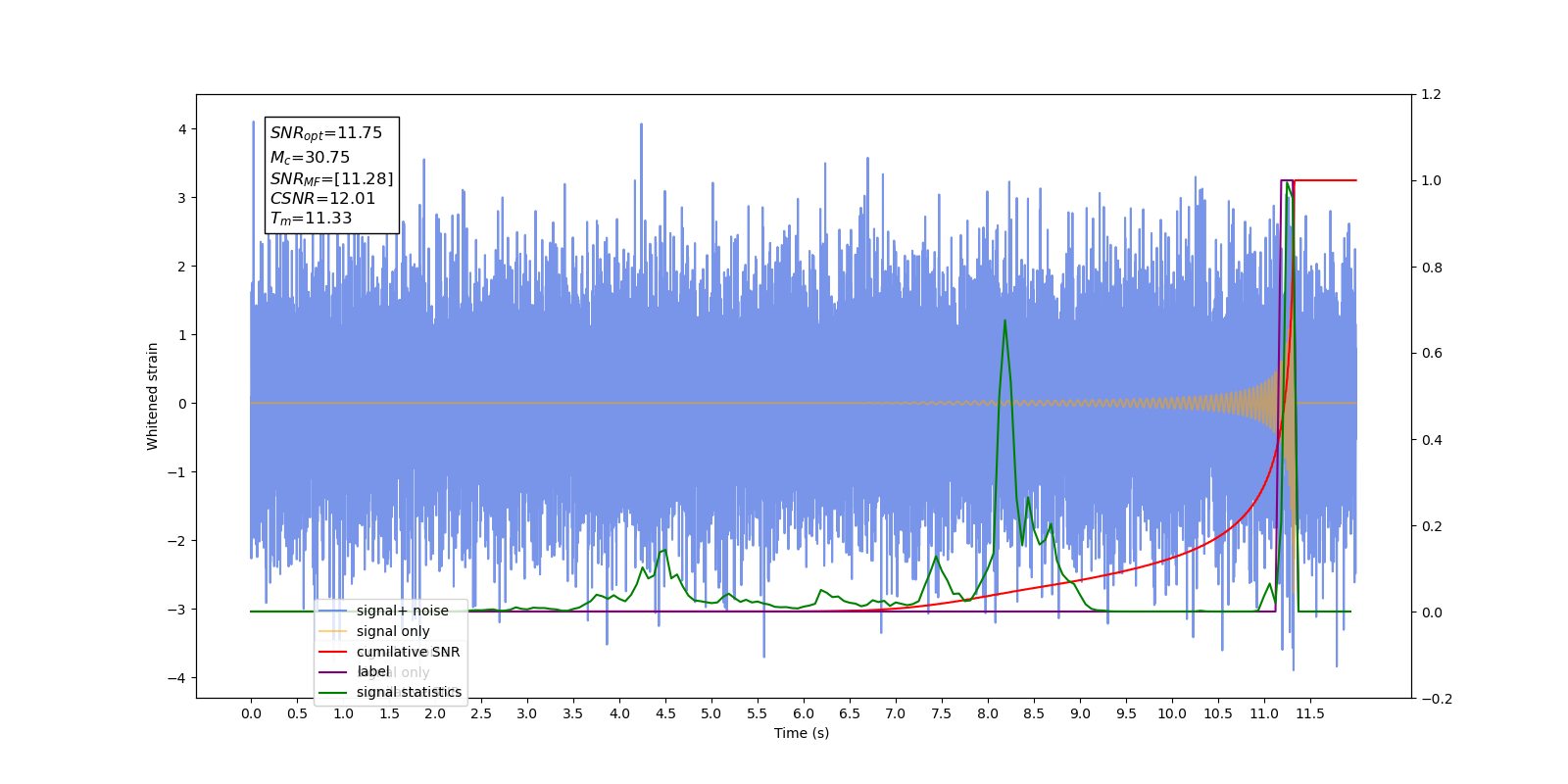The width and height of the screenshot is (1568, 784).
Task: Click the 10.0 tick on time axis
Action: tap(1172, 713)
